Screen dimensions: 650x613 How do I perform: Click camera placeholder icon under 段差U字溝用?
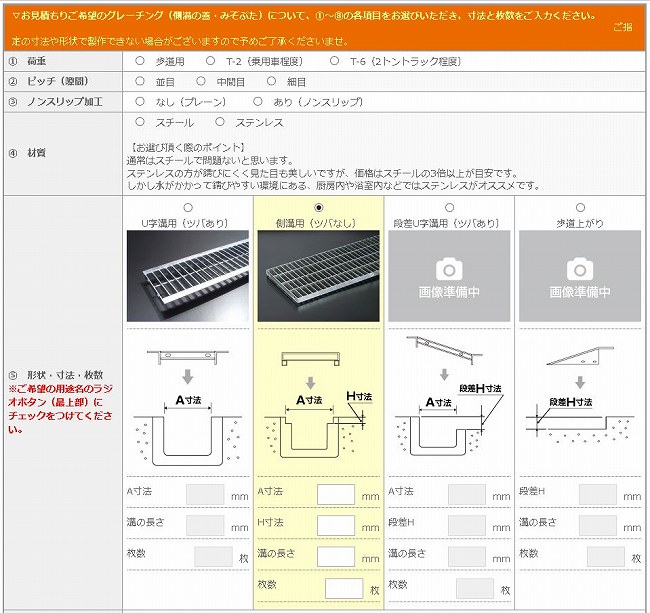pyautogui.click(x=449, y=268)
